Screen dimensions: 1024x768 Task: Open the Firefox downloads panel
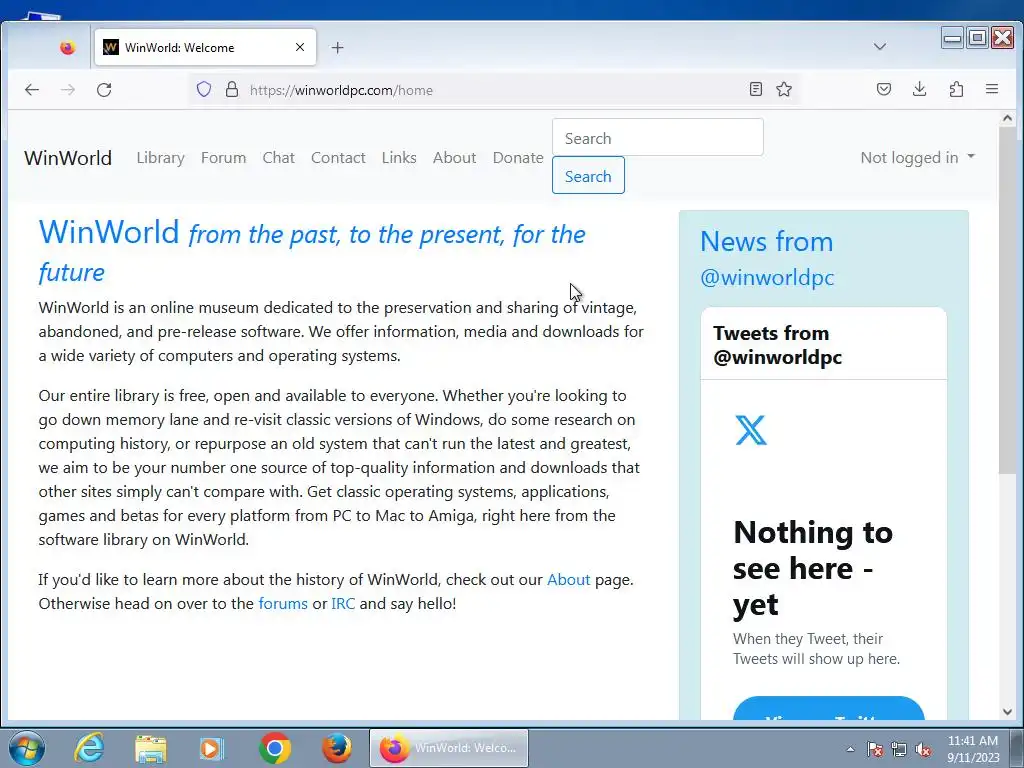coord(920,89)
